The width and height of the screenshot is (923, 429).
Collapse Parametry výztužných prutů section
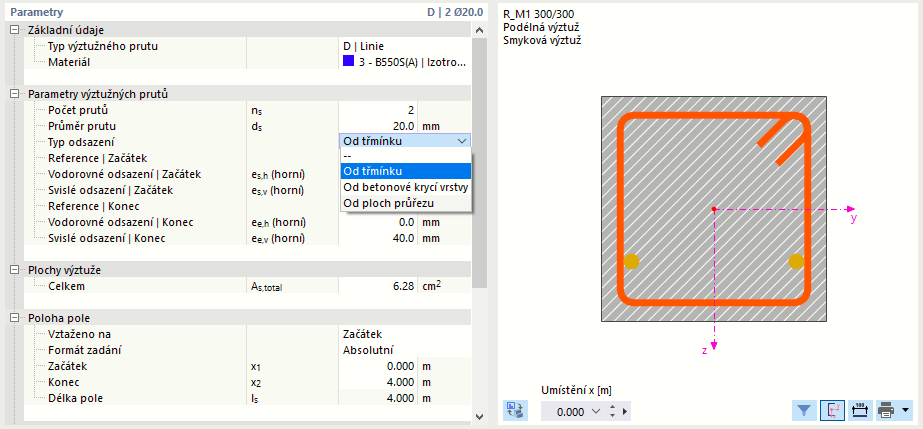(15, 94)
